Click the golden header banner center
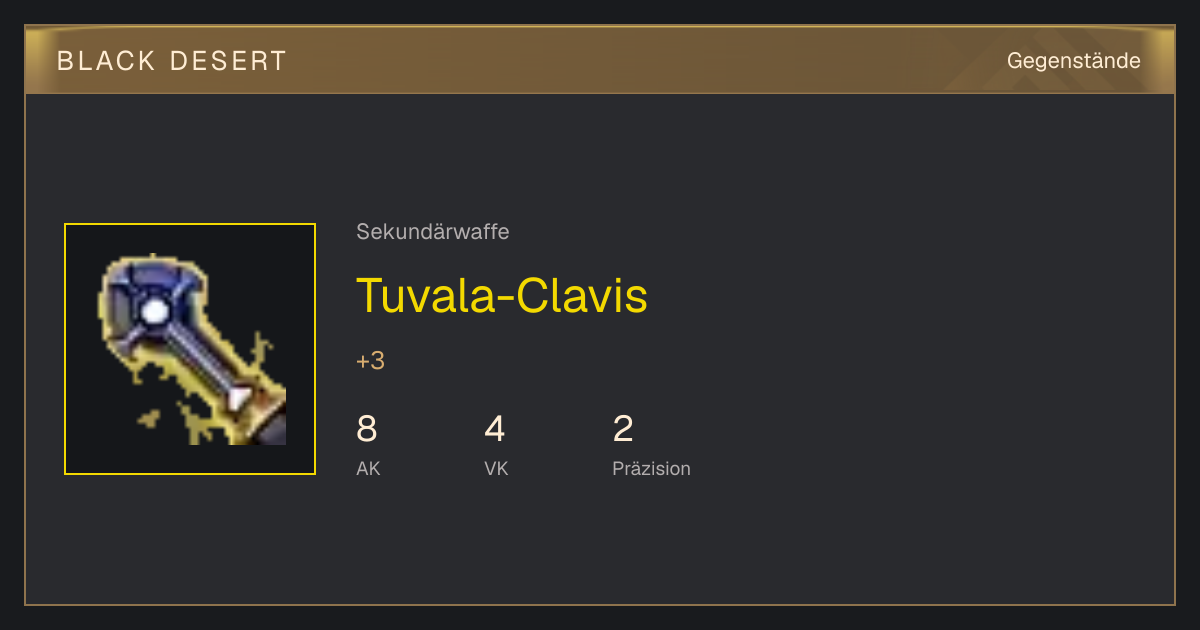 tap(600, 60)
